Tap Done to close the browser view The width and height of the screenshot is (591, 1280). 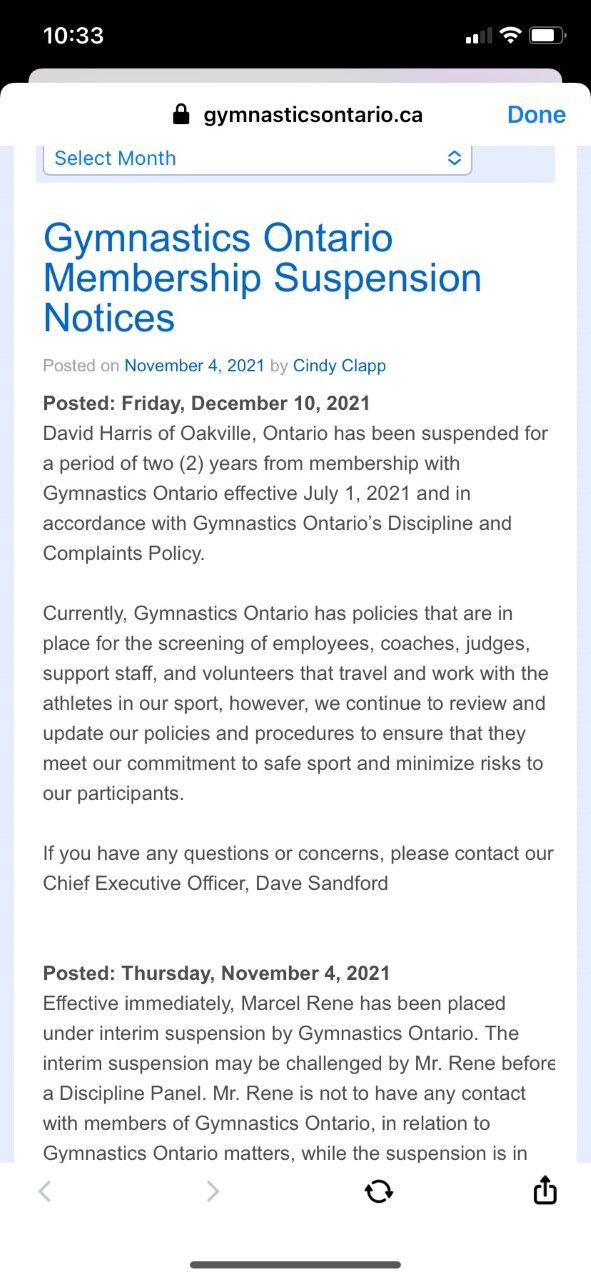point(536,114)
